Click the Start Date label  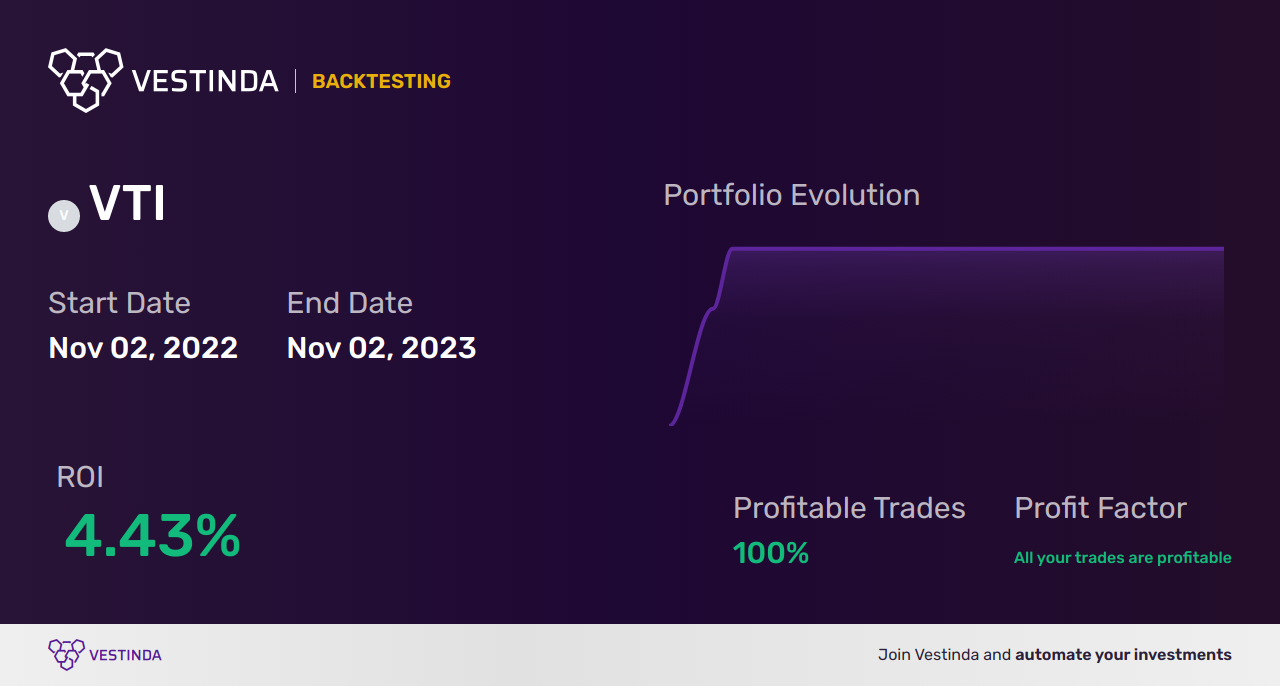point(119,303)
